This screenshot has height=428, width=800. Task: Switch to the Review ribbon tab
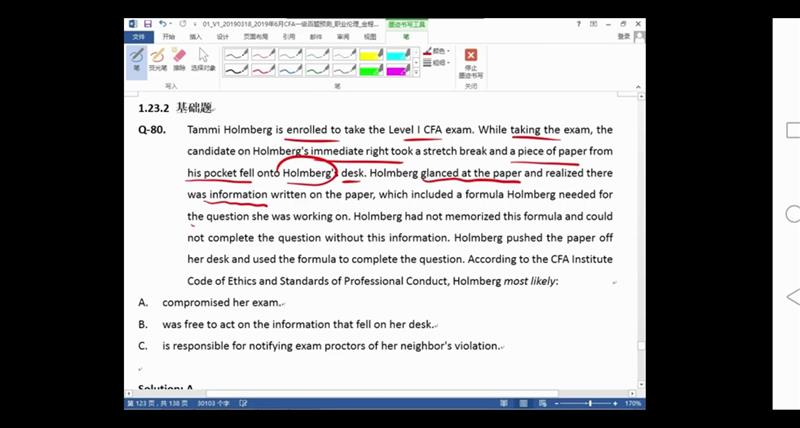[x=343, y=37]
